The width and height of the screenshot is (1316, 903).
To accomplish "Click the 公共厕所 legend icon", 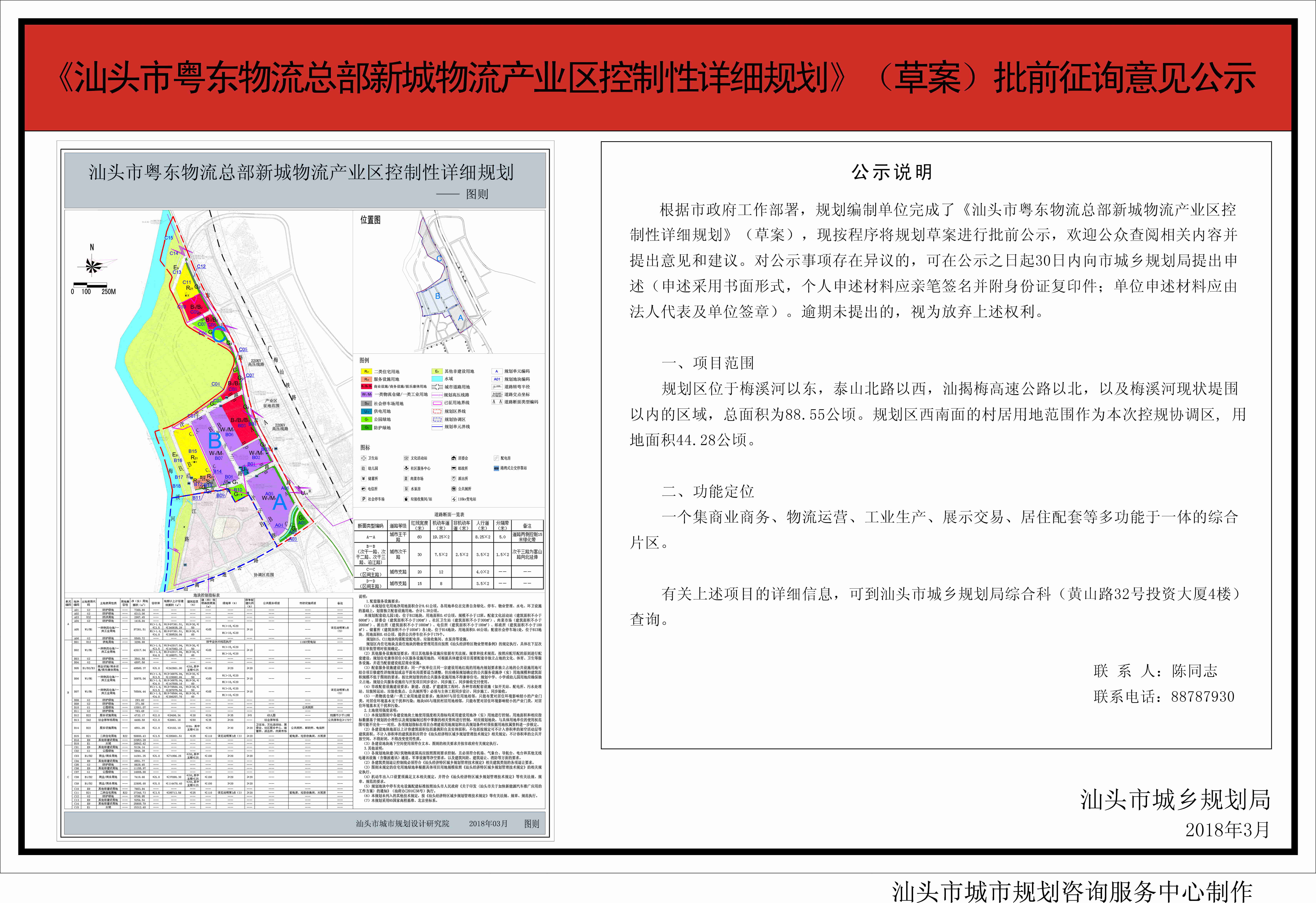I will 454,489.
